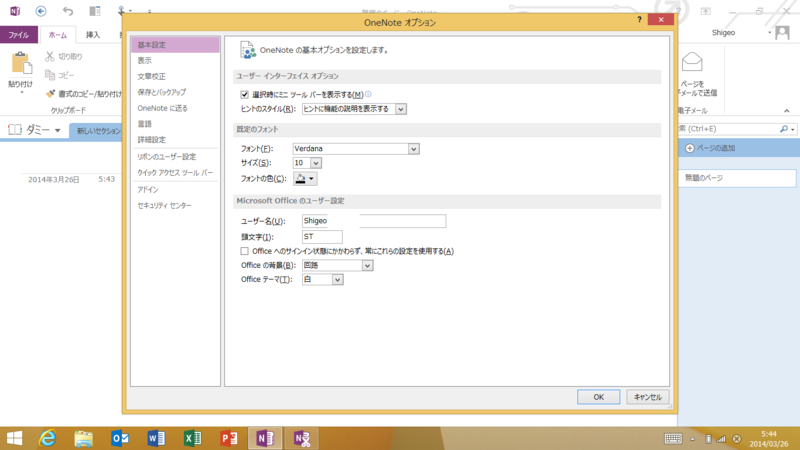Select the 詳細設定 category
The height and width of the screenshot is (450, 800).
(175, 140)
